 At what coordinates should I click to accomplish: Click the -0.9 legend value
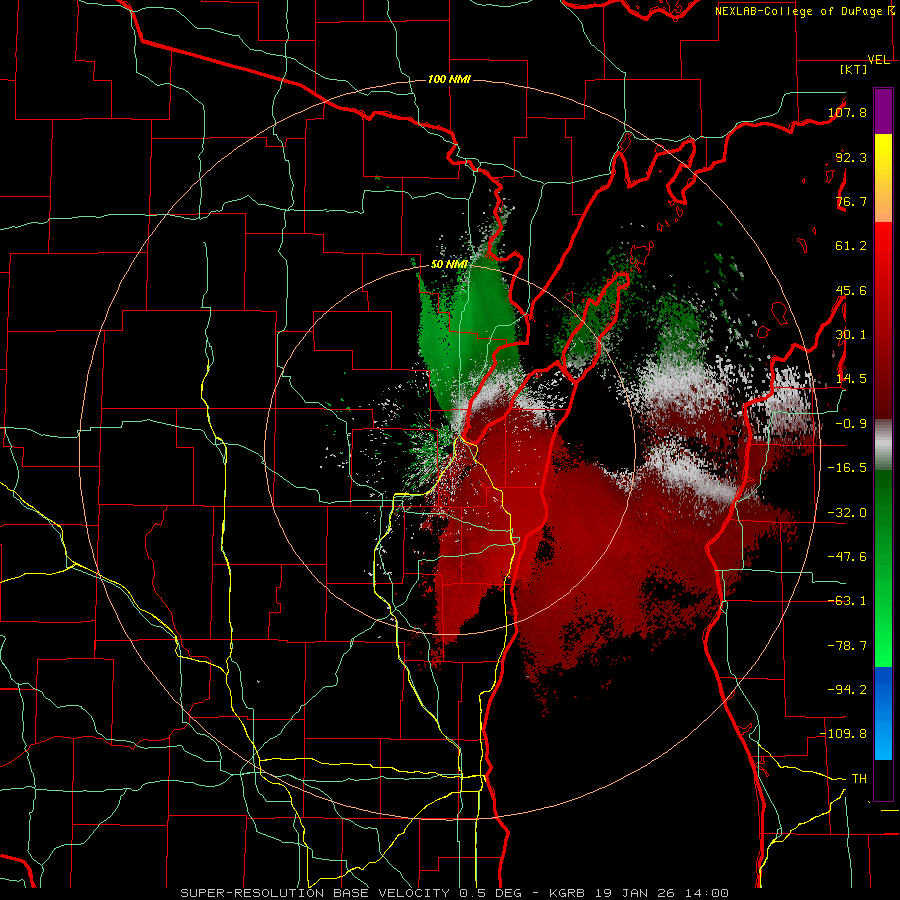851,424
